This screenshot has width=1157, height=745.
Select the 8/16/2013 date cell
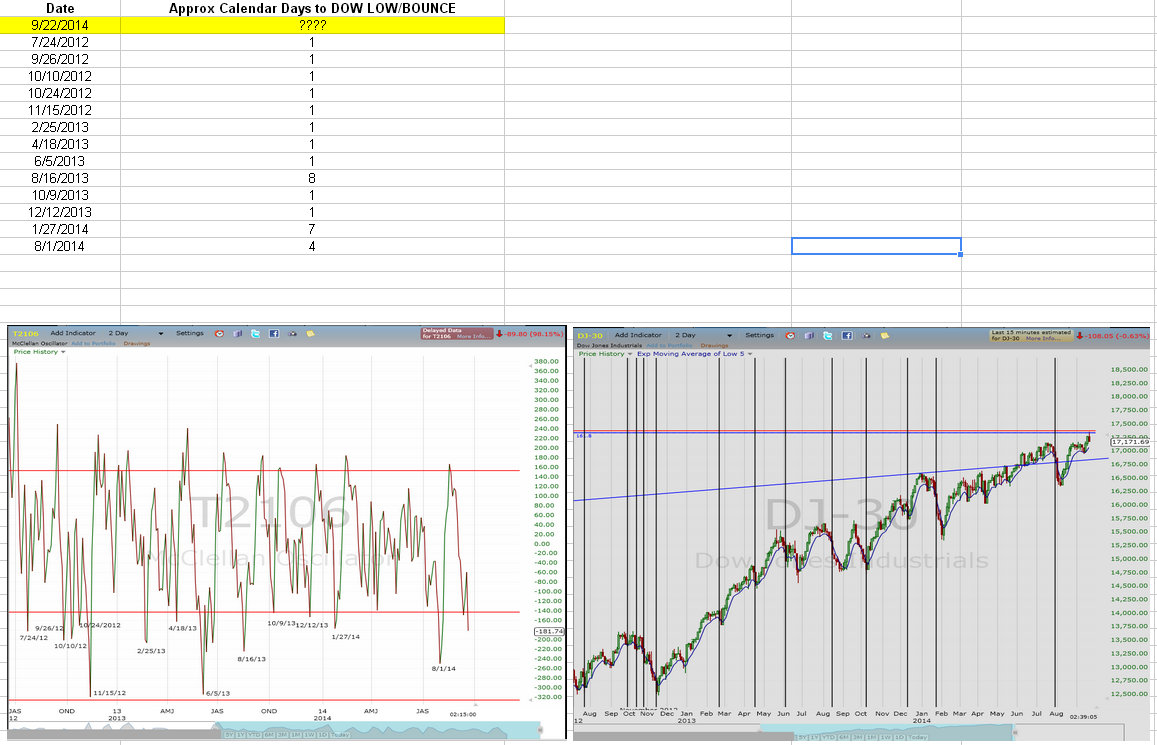tap(60, 178)
